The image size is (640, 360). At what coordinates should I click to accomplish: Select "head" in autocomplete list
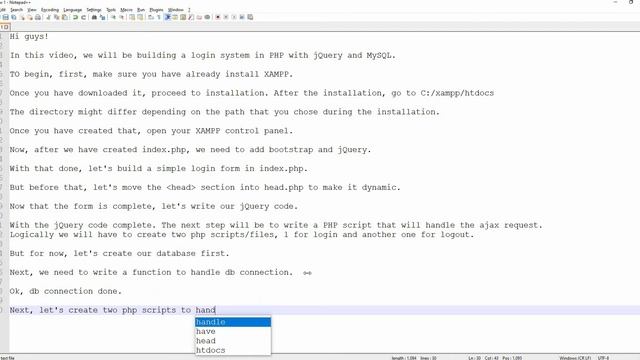pos(233,341)
